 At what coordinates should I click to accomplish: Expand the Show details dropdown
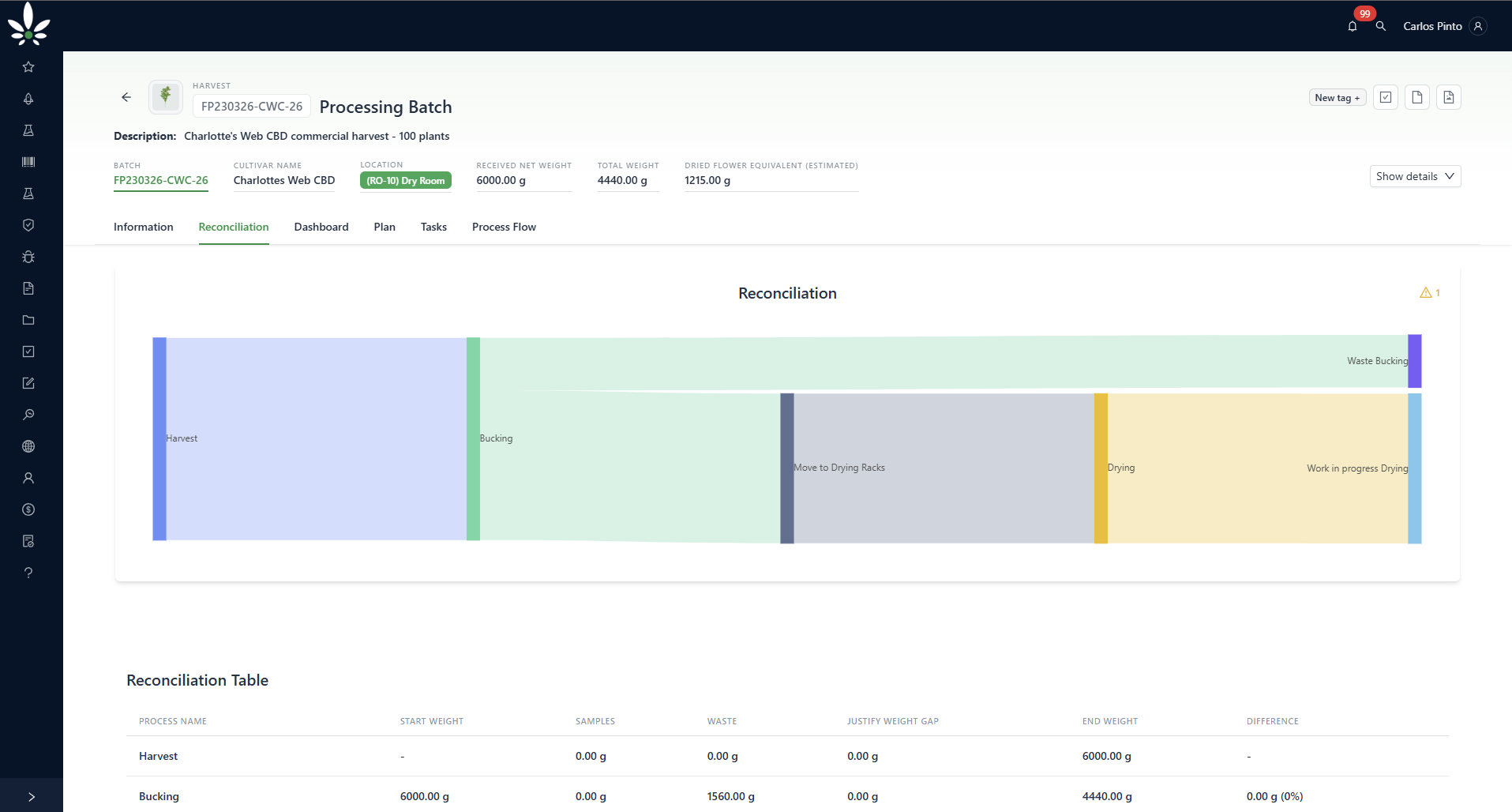[x=1415, y=176]
